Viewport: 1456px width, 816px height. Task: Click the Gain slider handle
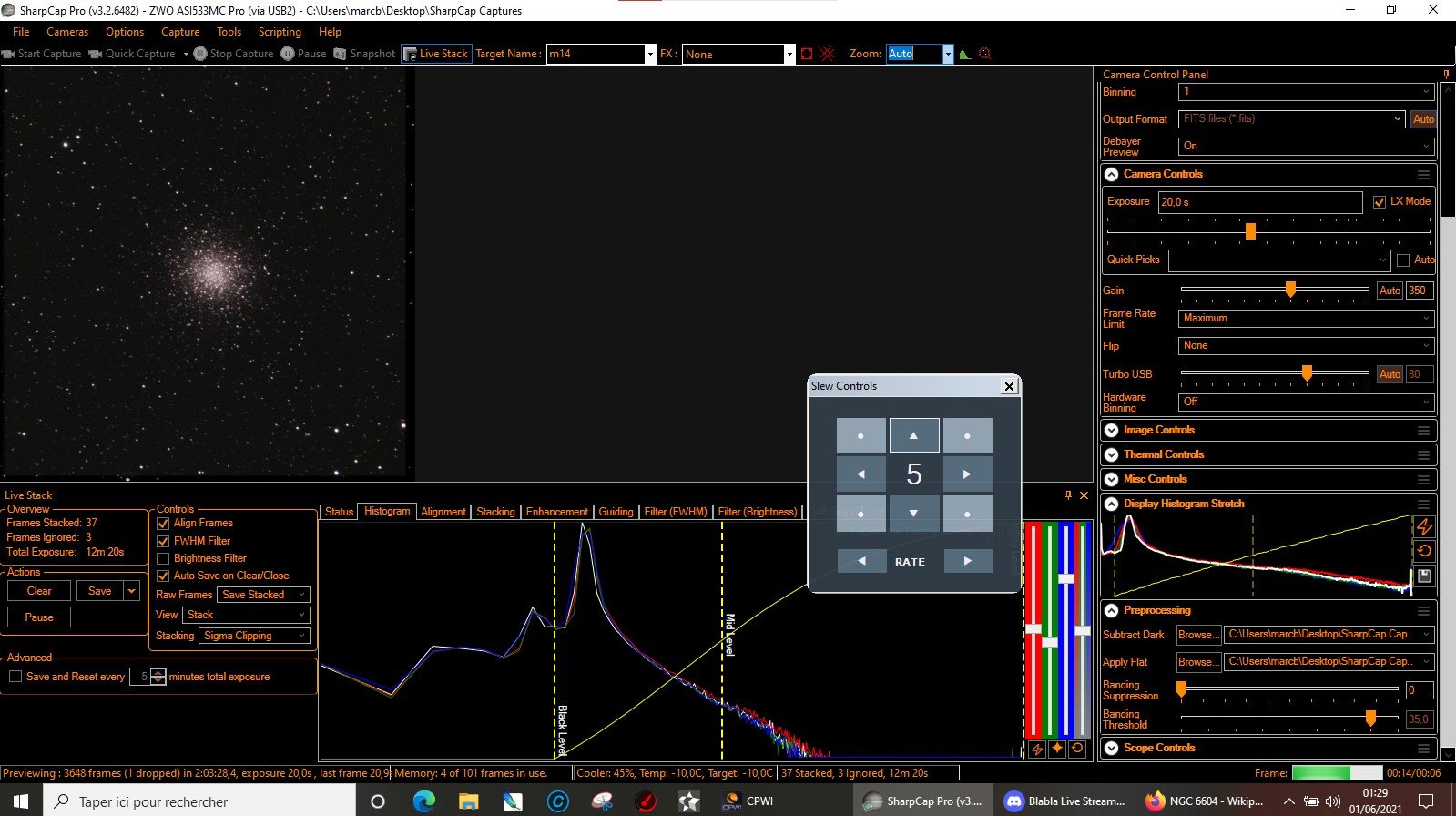coord(1290,290)
